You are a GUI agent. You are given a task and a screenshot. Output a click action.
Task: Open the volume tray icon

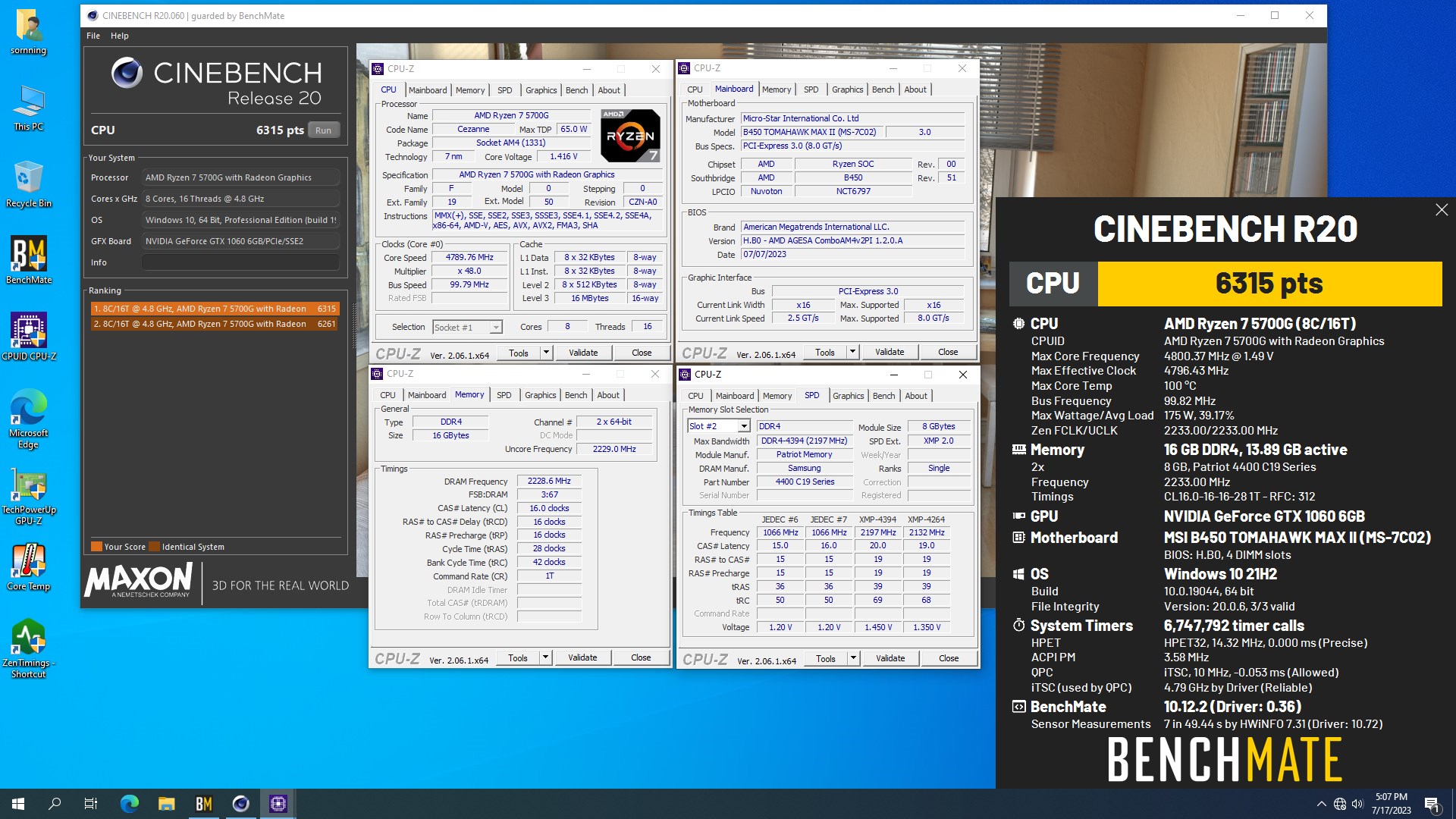click(x=1357, y=804)
